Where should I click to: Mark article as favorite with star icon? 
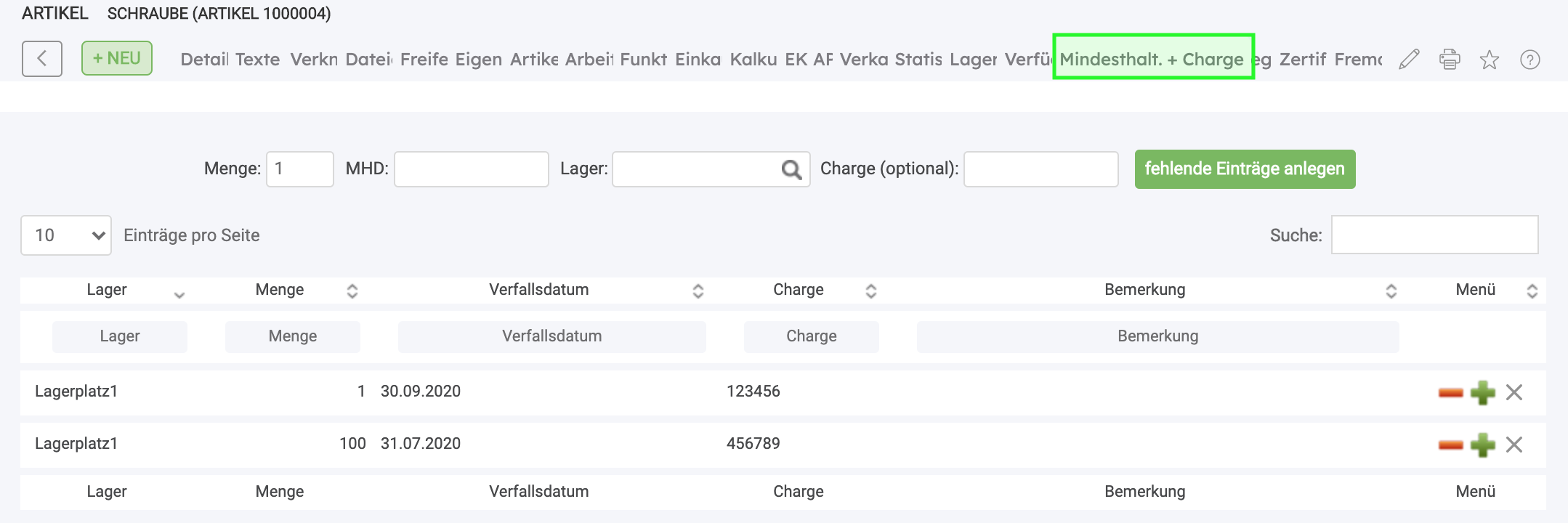click(1490, 60)
